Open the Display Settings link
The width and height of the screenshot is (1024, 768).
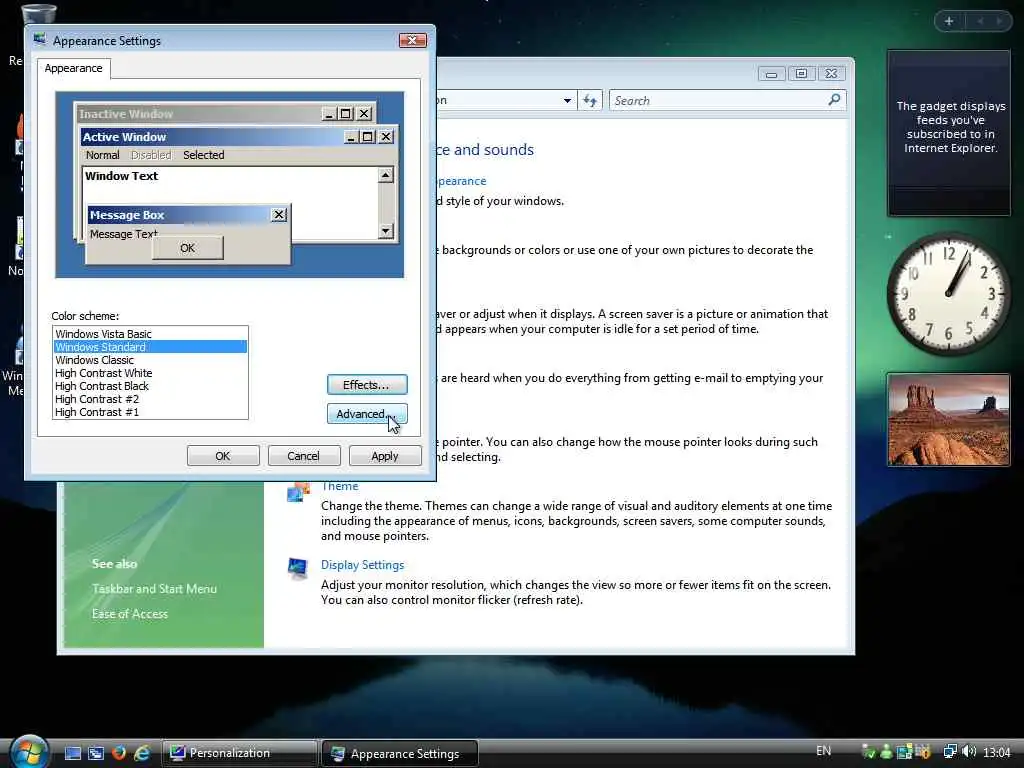point(362,565)
